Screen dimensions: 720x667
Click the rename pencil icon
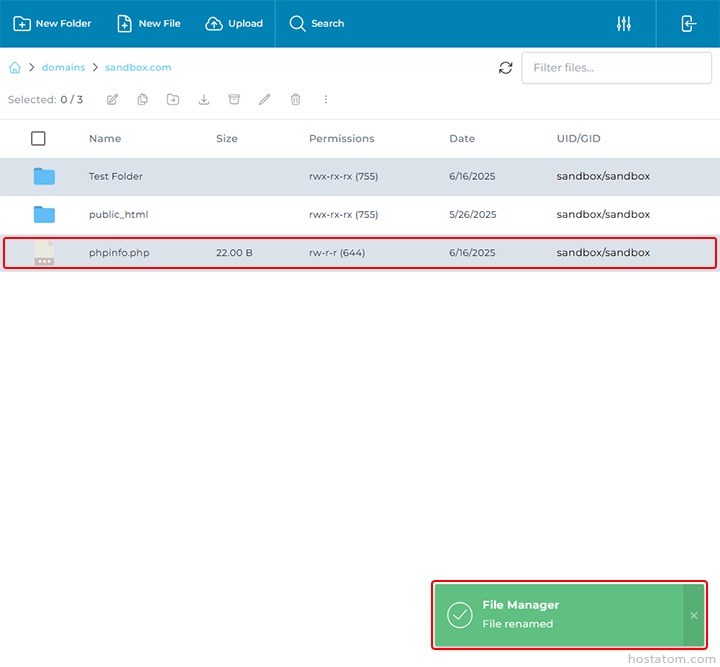click(x=264, y=99)
